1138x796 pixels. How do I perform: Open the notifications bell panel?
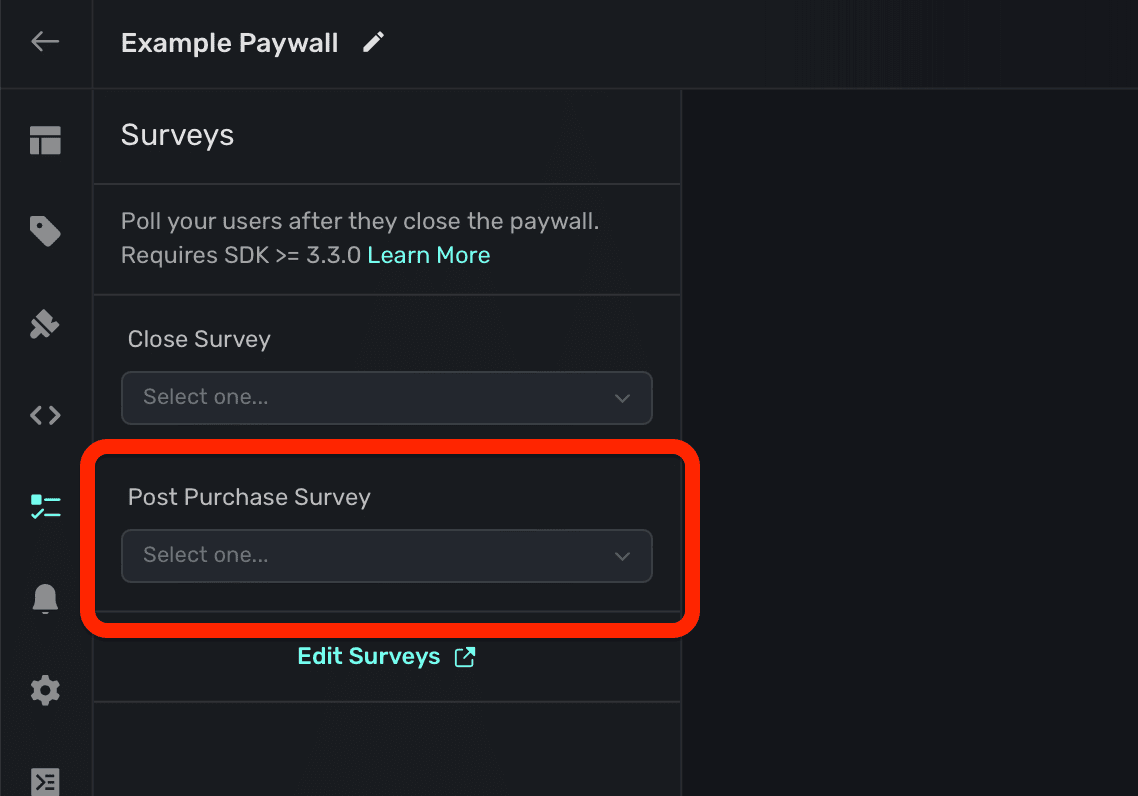[45, 598]
